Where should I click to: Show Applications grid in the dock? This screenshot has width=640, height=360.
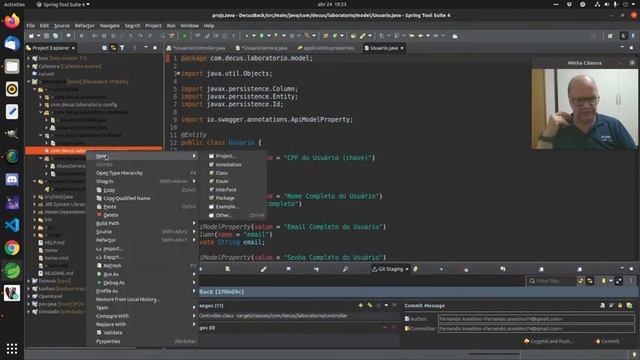[12, 348]
